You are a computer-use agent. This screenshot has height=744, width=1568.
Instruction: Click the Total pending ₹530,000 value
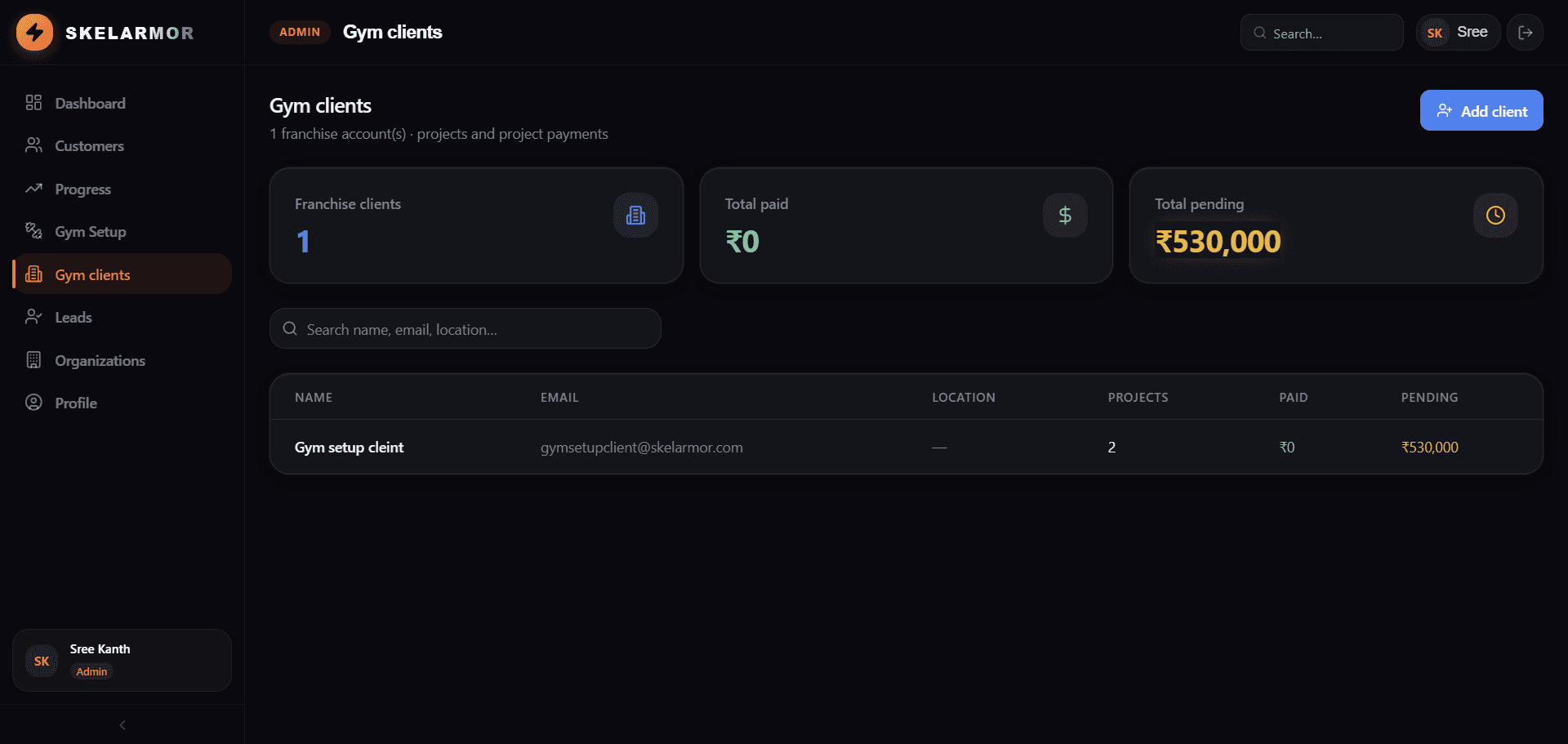tap(1218, 242)
